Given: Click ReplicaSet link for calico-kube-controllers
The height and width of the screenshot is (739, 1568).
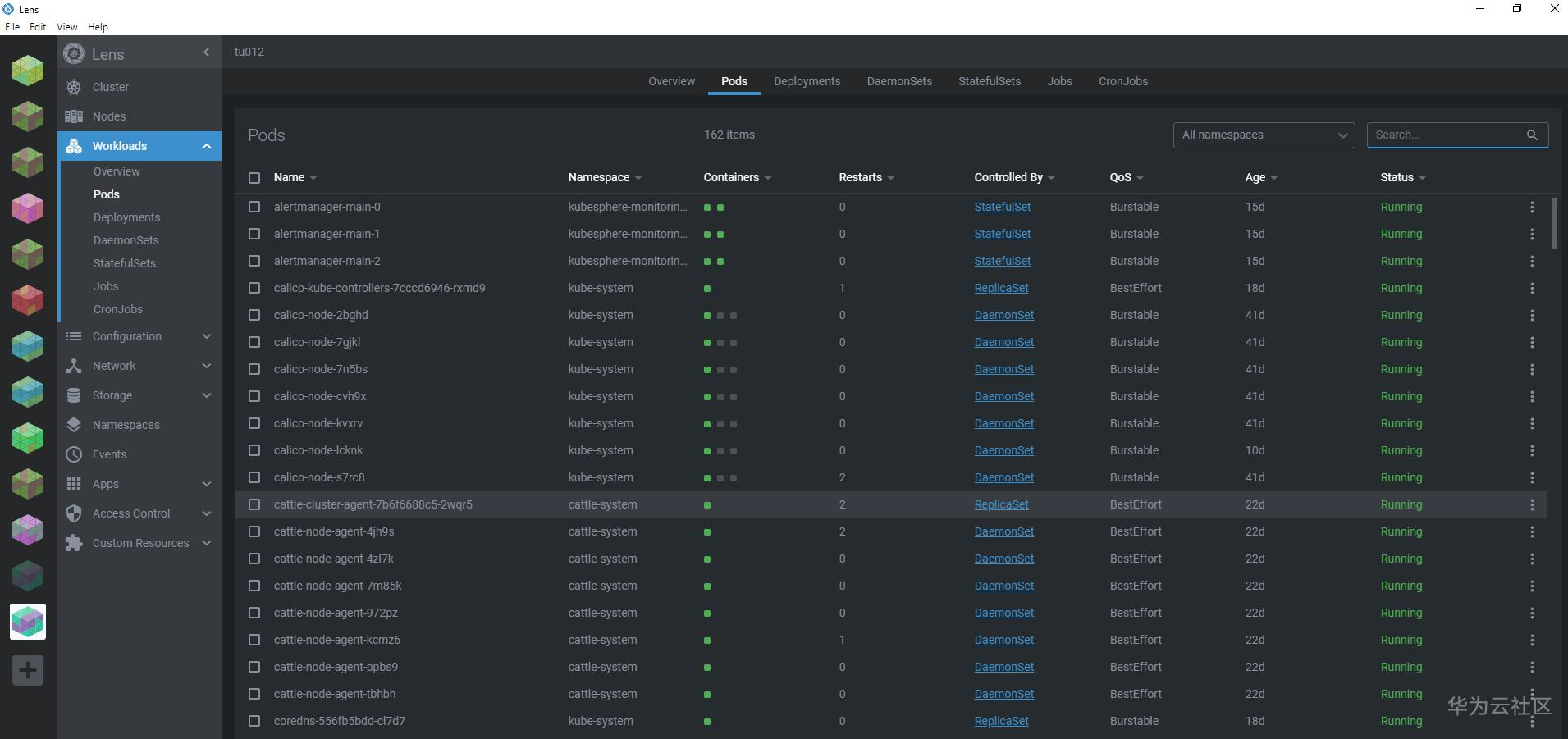Looking at the screenshot, I should pyautogui.click(x=1001, y=289).
